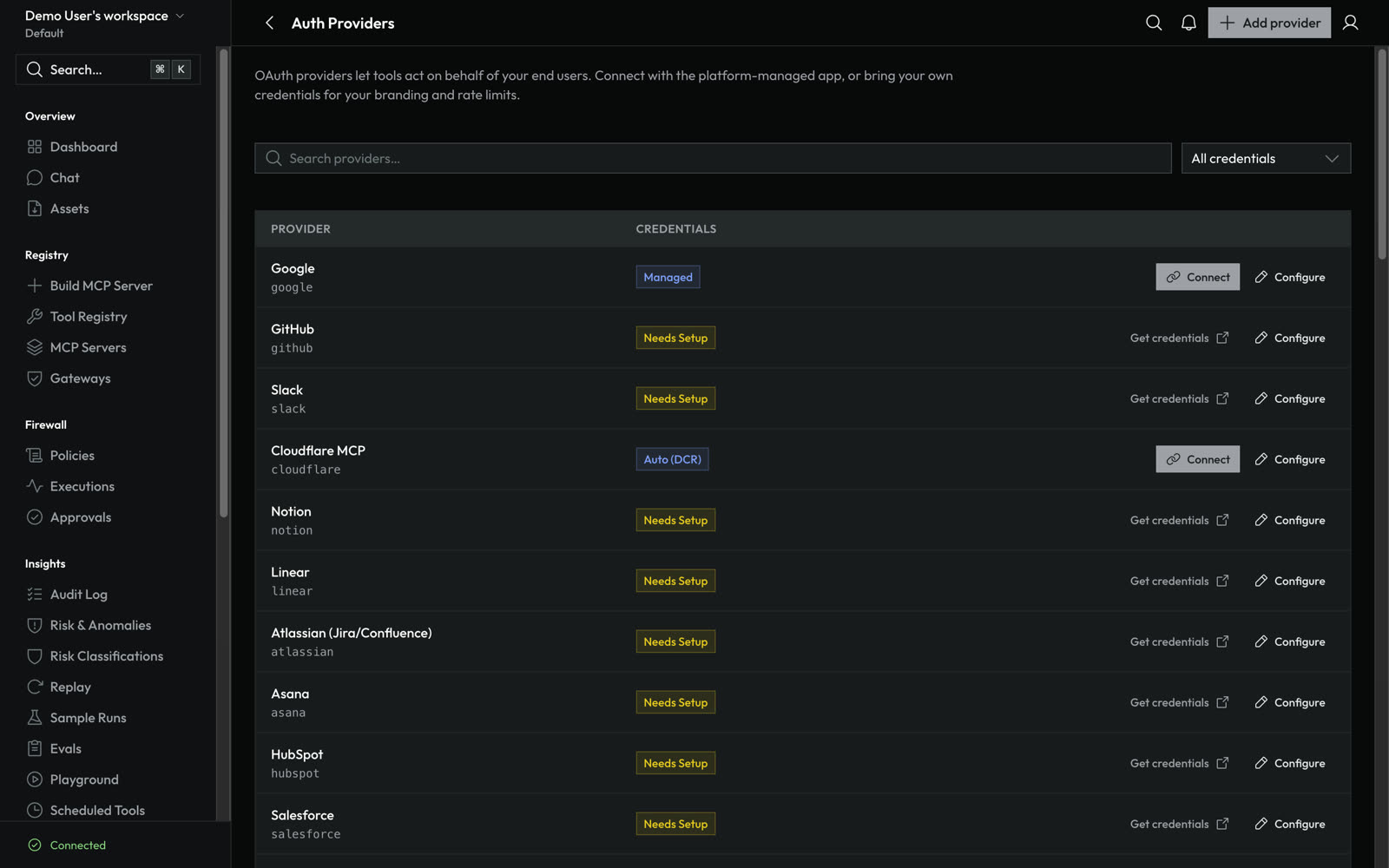Click the Risk & Anomalies shield icon
Image resolution: width=1389 pixels, height=868 pixels.
tap(35, 625)
